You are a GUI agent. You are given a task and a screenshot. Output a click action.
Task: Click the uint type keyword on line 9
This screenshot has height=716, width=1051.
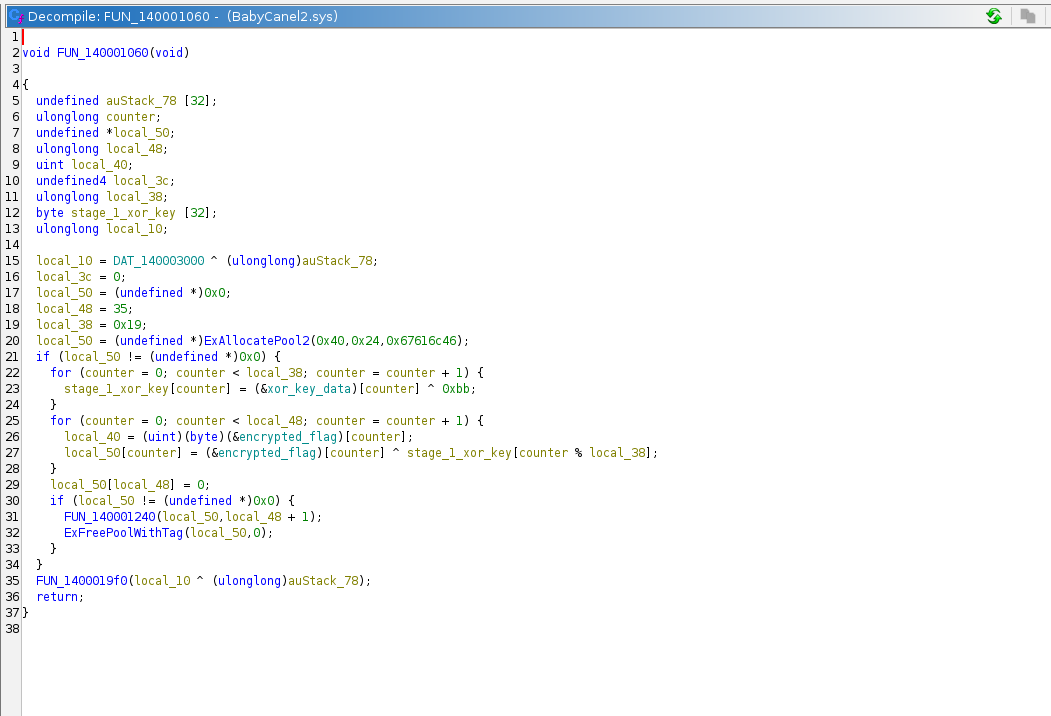click(x=50, y=165)
